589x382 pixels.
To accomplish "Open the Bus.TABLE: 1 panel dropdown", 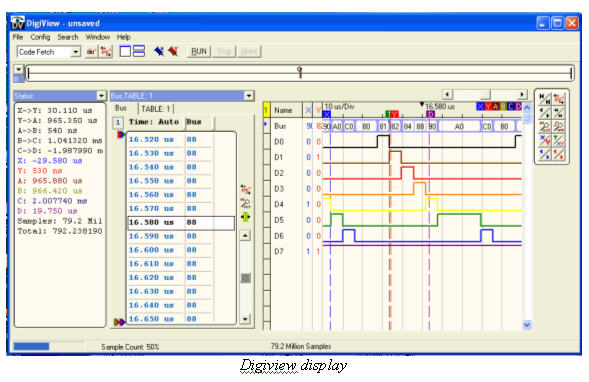I will [249, 96].
